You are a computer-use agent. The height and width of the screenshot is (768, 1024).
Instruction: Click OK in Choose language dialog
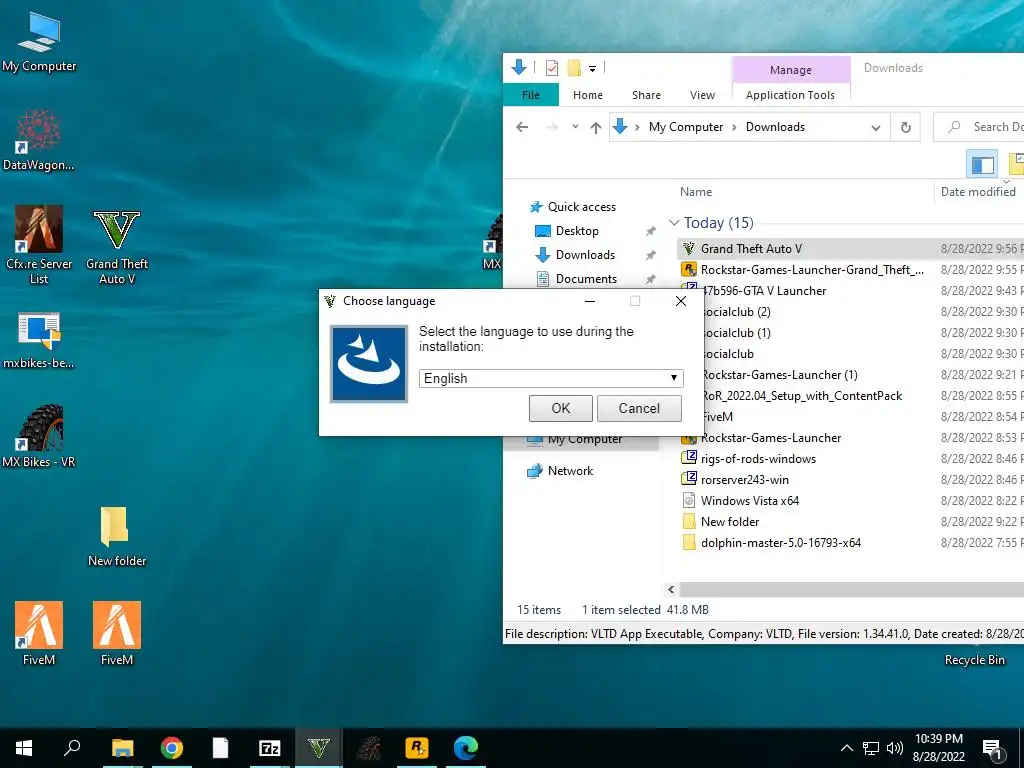tap(561, 409)
